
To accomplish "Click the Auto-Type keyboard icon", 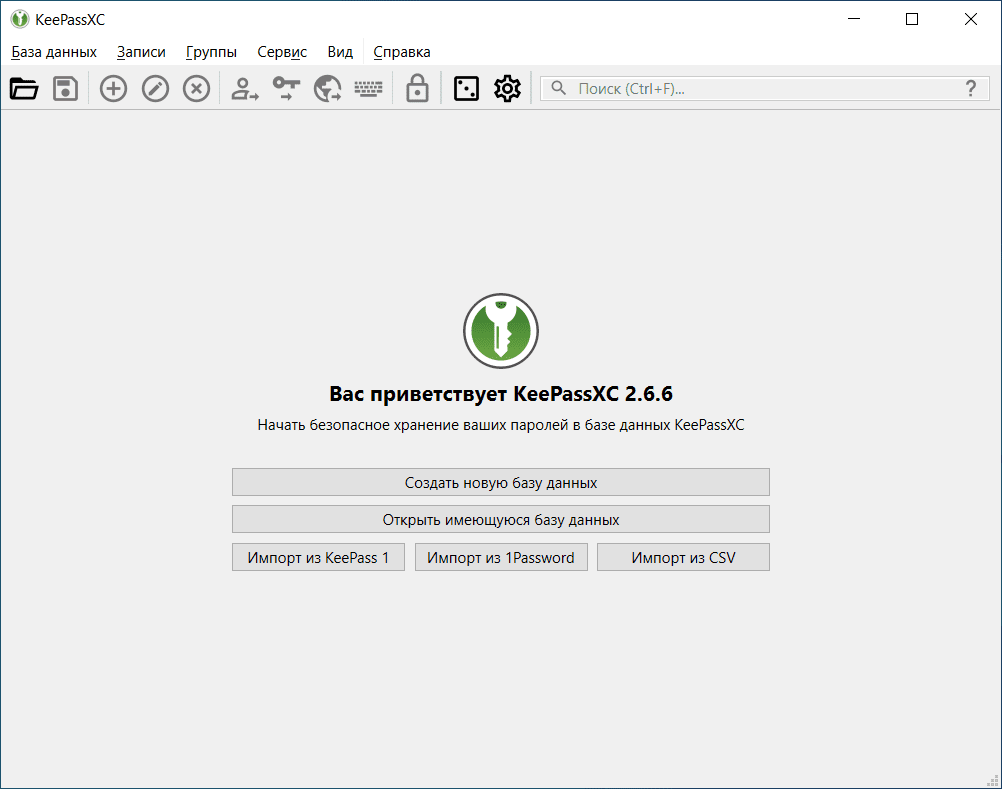I will click(369, 89).
